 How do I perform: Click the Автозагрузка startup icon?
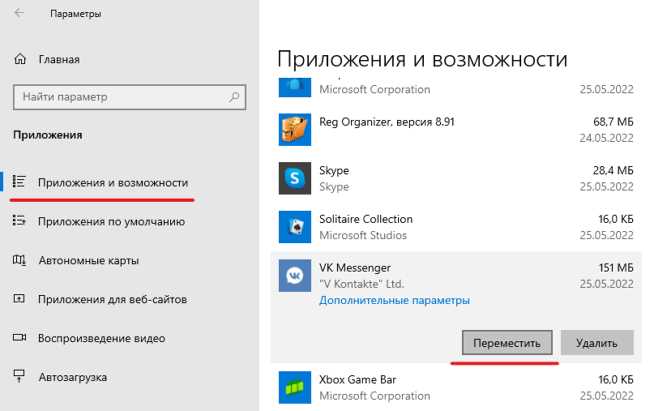coord(19,376)
